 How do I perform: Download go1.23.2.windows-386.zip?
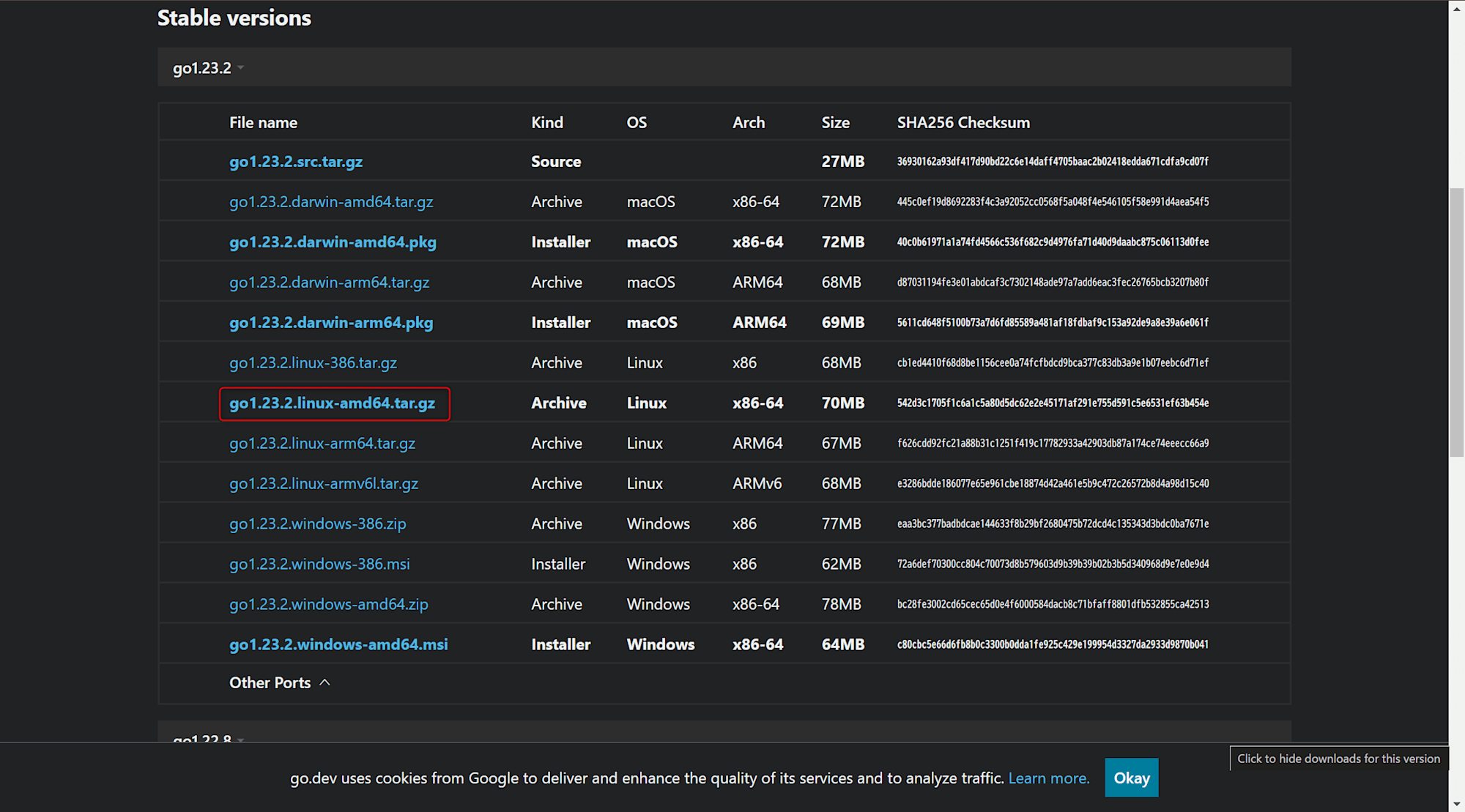pos(317,524)
